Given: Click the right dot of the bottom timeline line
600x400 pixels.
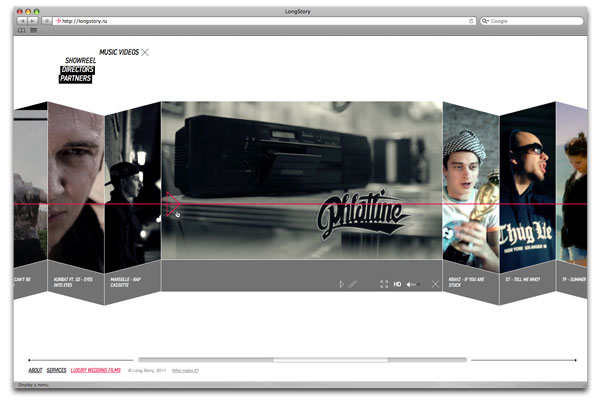Looking at the screenshot, I should point(575,360).
